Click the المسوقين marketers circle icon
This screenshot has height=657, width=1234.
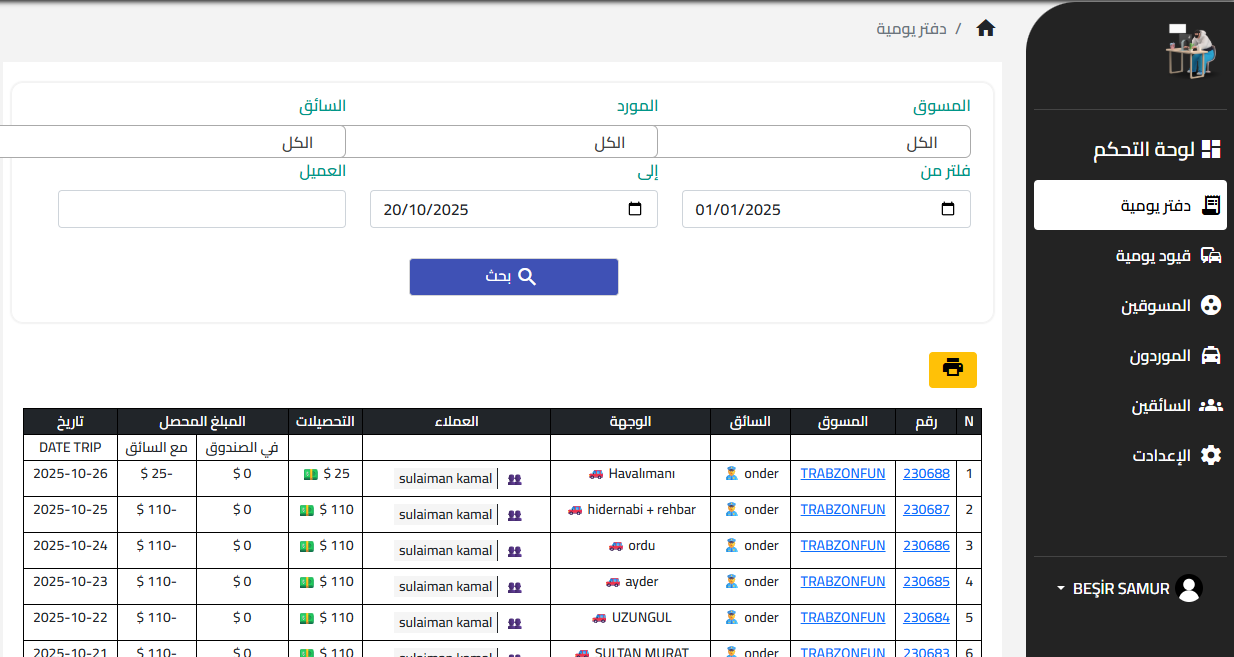1211,305
